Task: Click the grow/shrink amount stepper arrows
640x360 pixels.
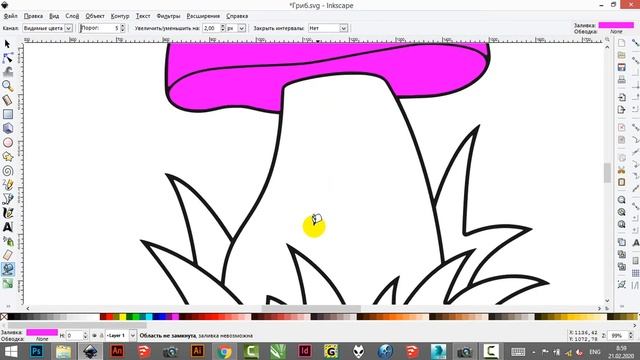Action: [222, 28]
